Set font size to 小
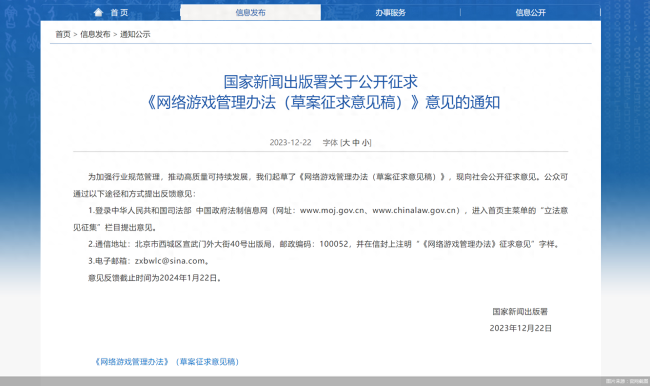This screenshot has height=386, width=650. [366, 143]
